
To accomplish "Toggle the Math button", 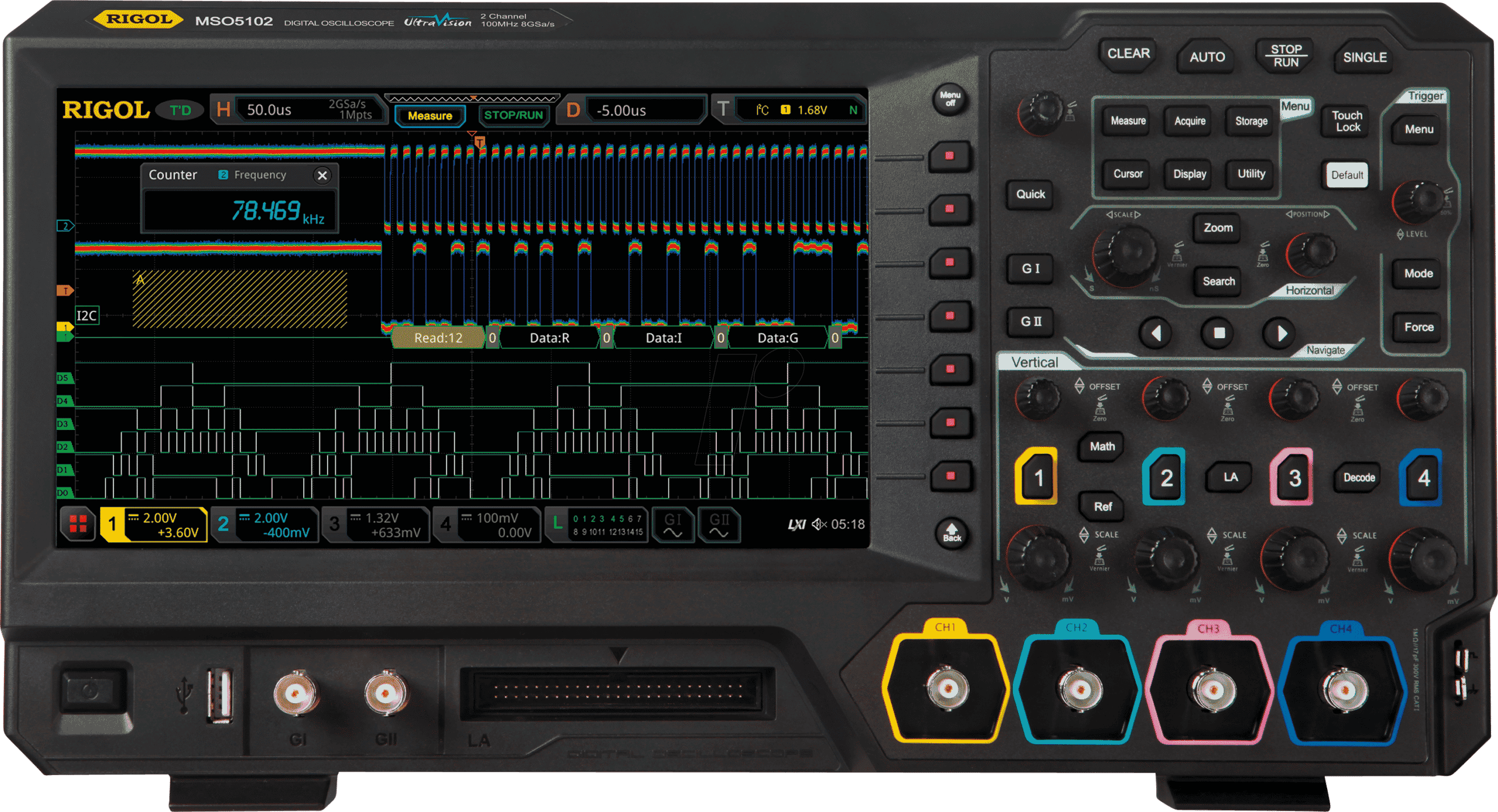I will coord(1102,446).
